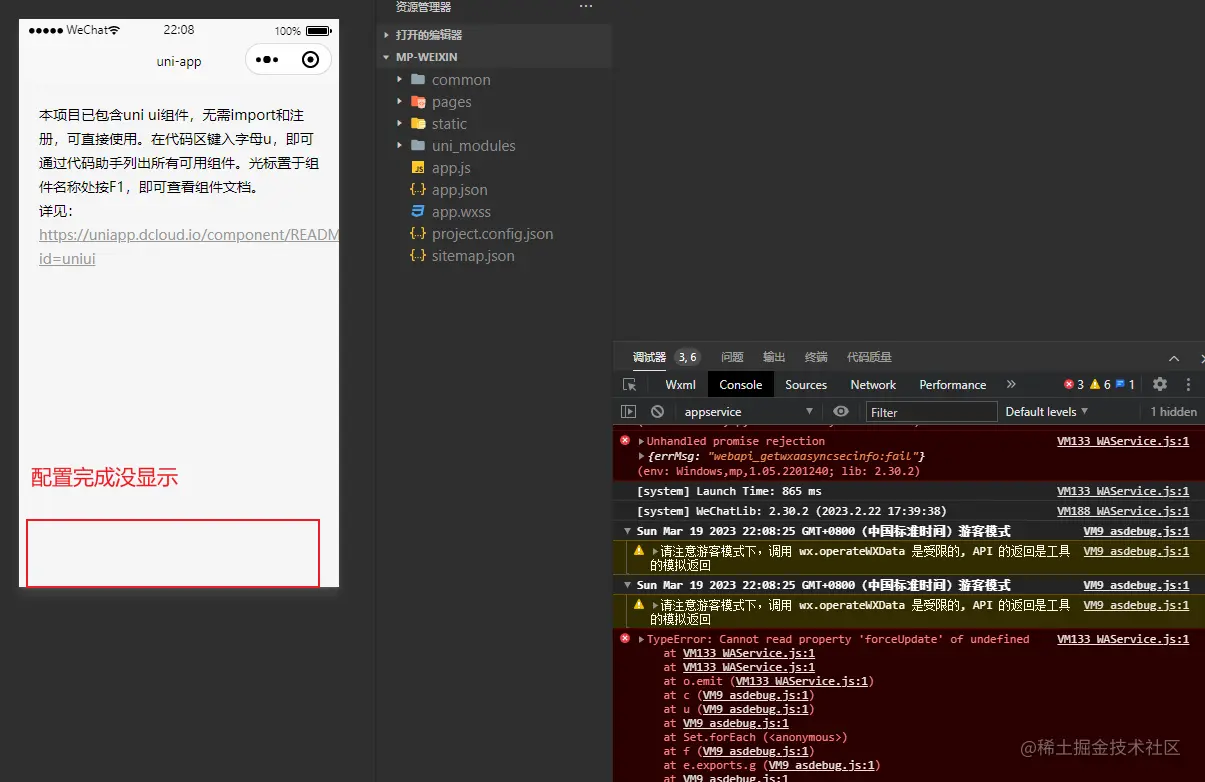
Task: Clear the console with the ban icon
Action: click(x=657, y=411)
